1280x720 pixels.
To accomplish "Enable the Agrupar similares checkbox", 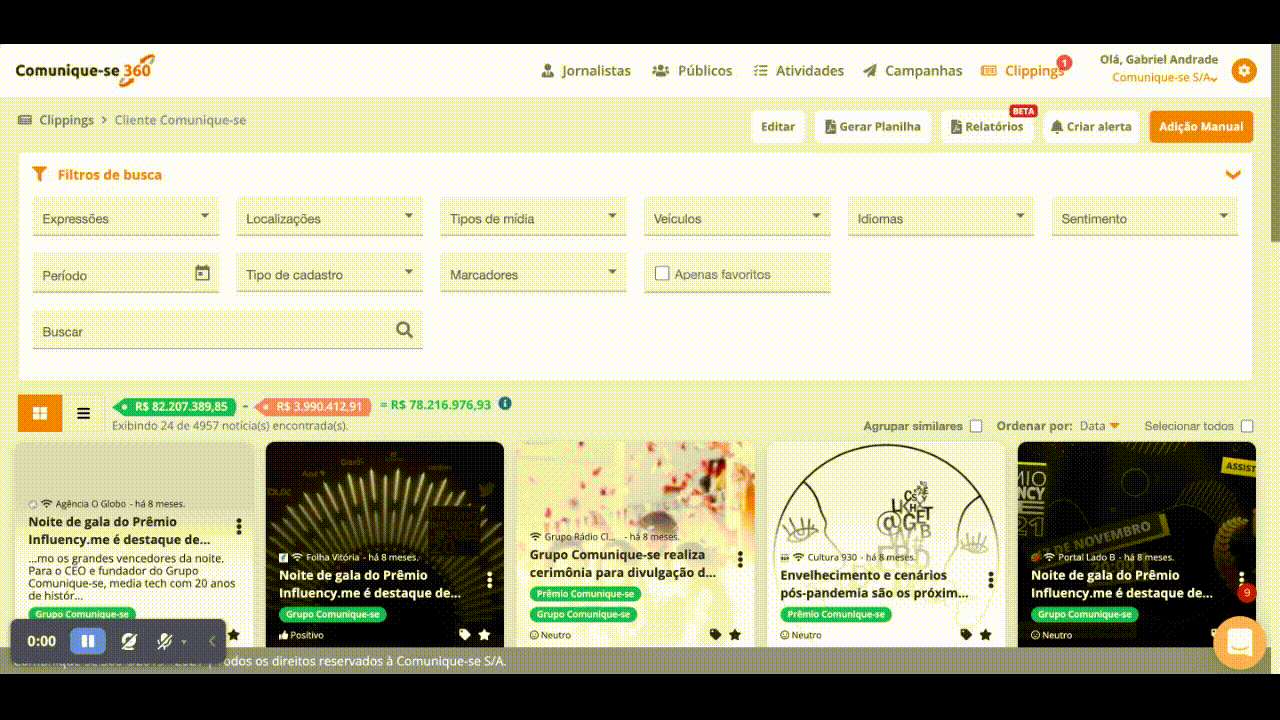I will tap(976, 426).
